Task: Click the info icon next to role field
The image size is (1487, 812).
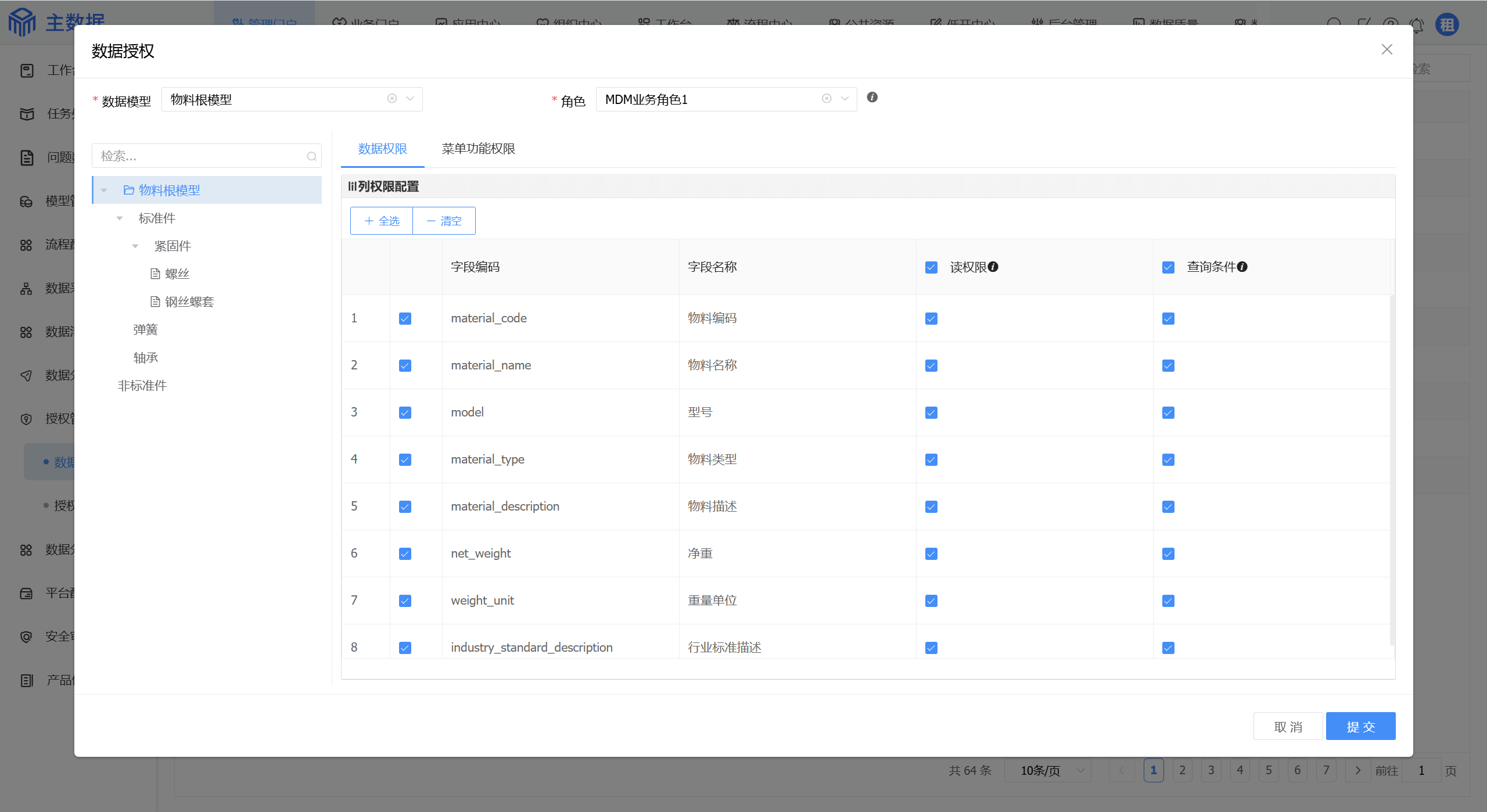Action: (x=872, y=98)
